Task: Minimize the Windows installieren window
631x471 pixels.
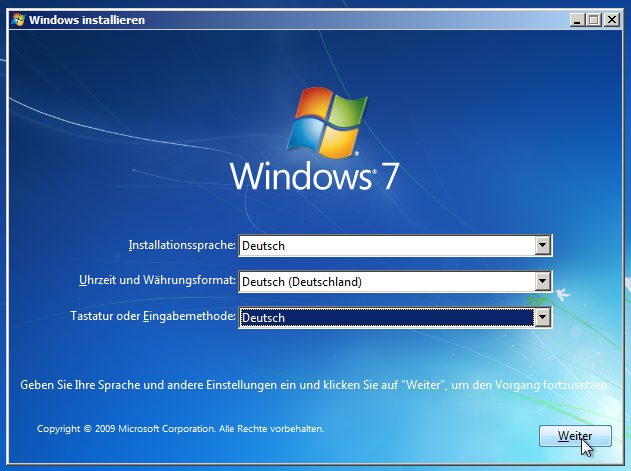Action: pos(577,20)
